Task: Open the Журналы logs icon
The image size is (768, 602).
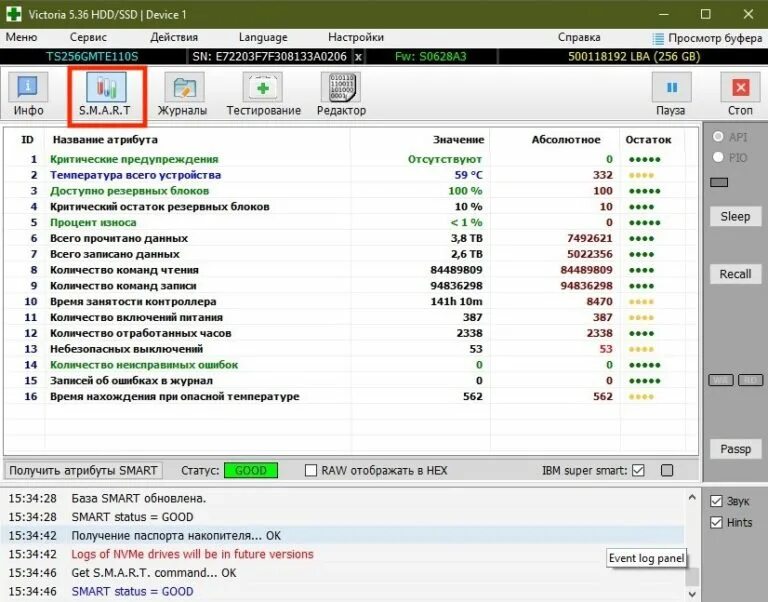Action: pyautogui.click(x=184, y=87)
